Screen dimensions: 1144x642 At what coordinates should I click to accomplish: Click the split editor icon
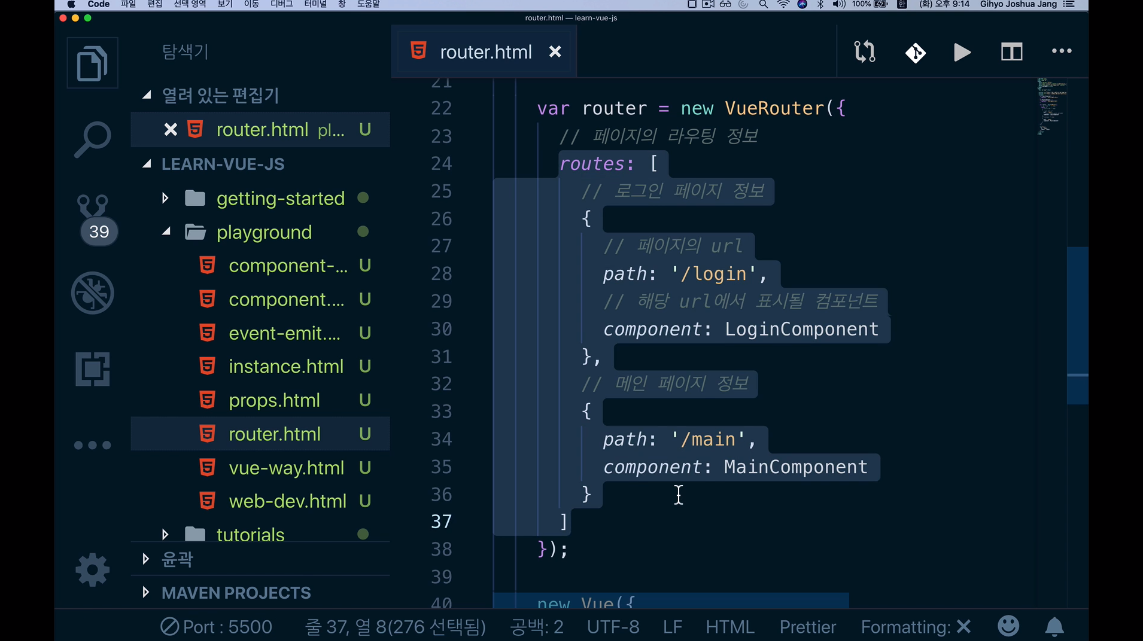point(1011,52)
